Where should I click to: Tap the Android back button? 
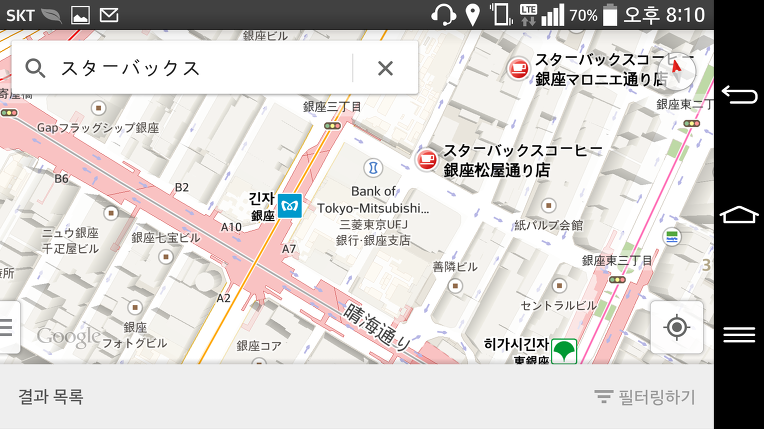point(739,94)
